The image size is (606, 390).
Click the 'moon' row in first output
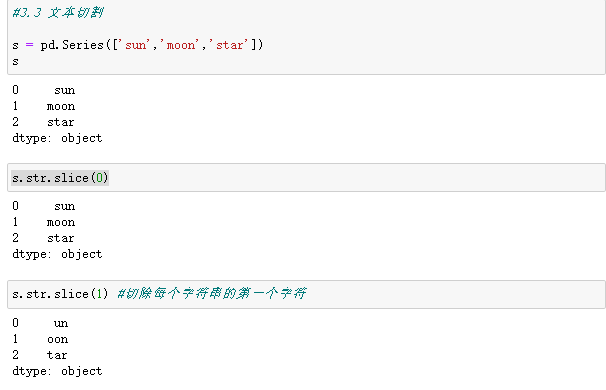click(44, 106)
